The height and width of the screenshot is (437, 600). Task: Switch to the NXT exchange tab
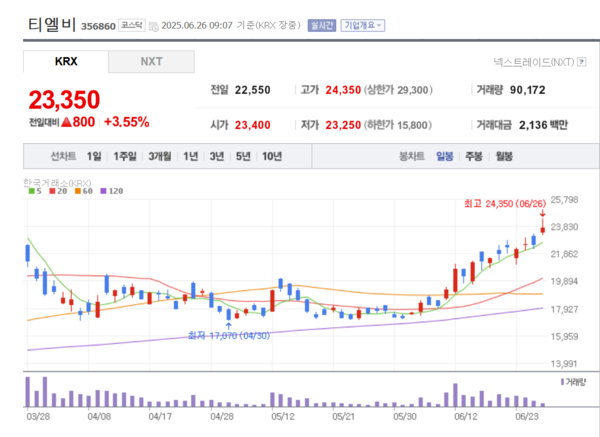[x=152, y=61]
